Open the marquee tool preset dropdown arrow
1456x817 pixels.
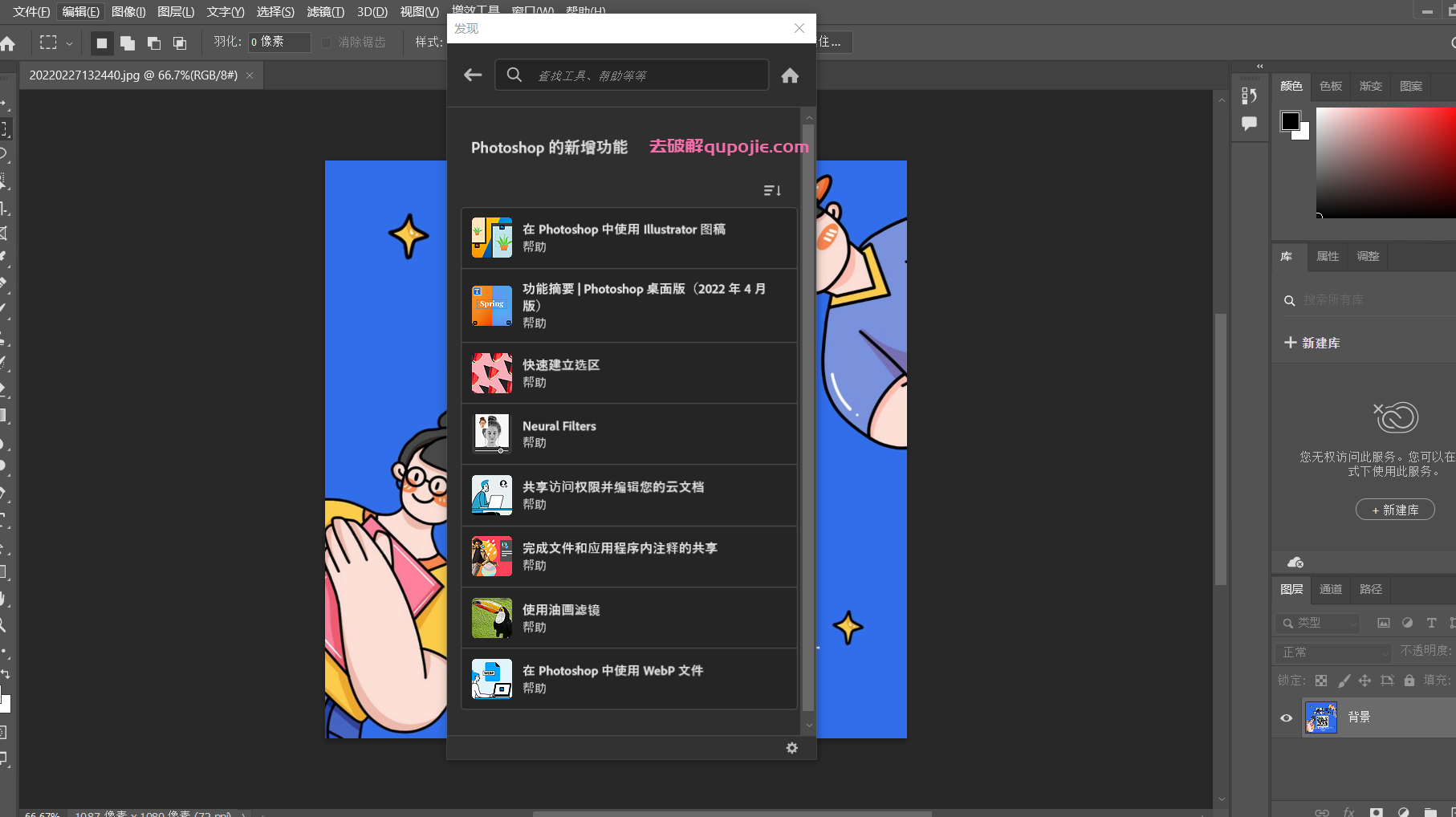tap(69, 43)
